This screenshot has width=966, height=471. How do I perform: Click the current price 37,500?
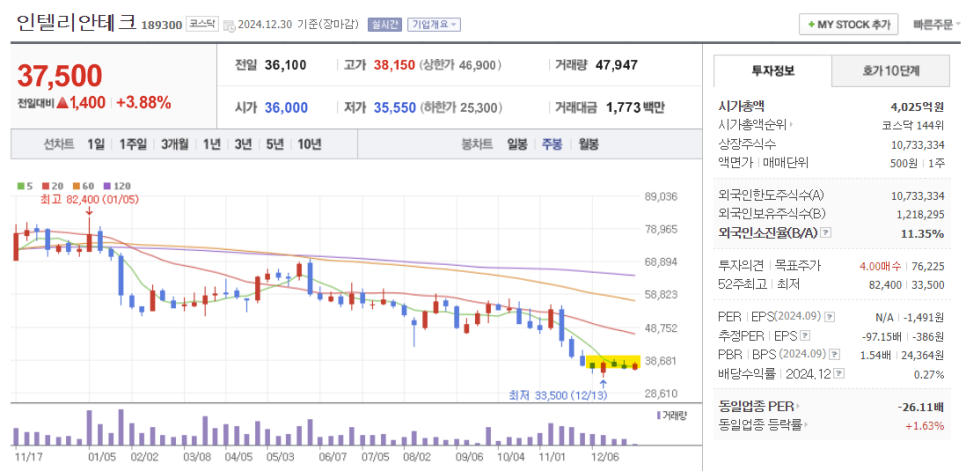click(x=60, y=76)
